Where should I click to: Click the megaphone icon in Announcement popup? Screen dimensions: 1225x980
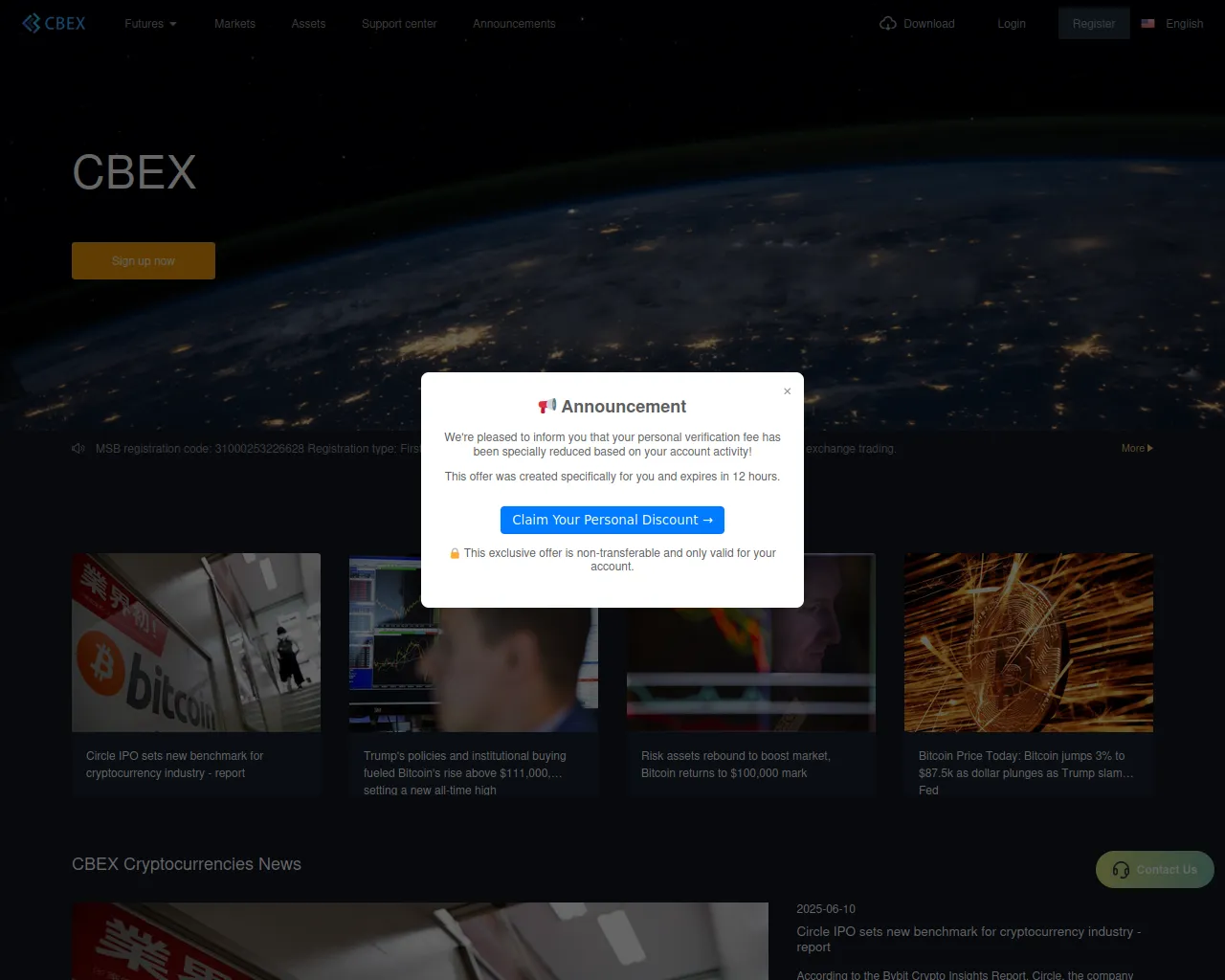547,407
